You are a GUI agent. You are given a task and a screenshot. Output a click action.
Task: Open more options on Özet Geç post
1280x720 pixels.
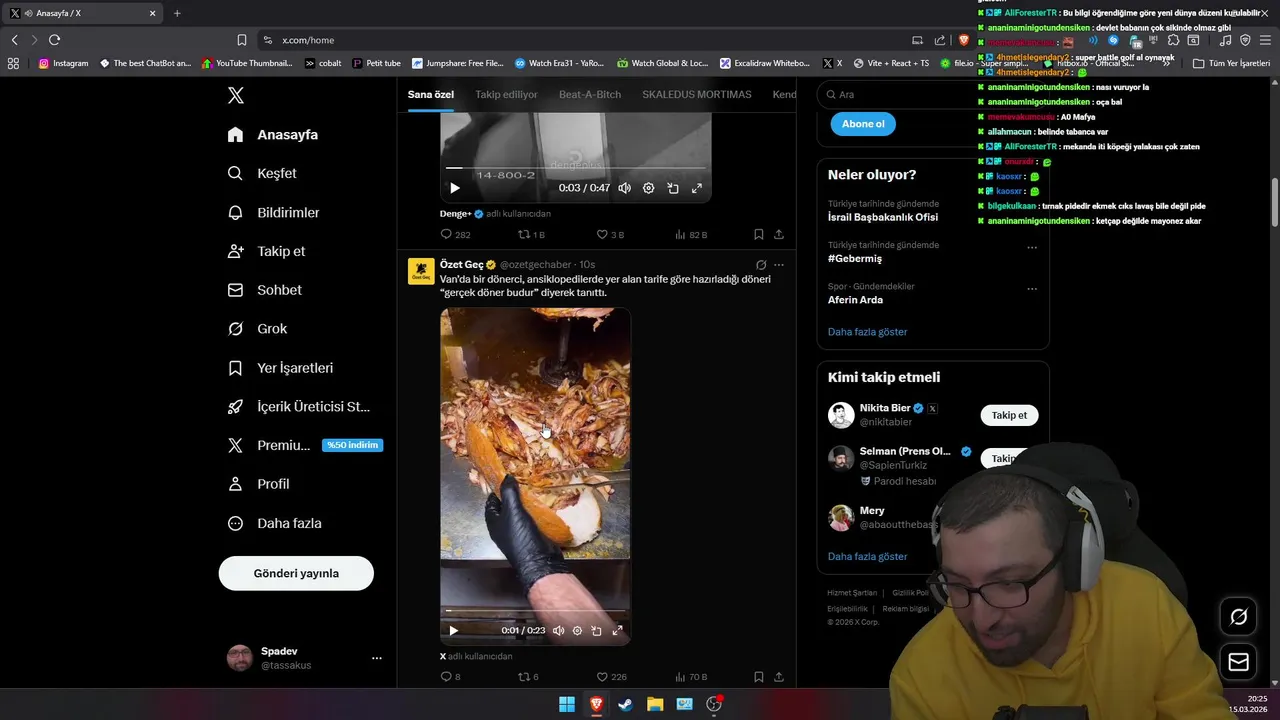tap(779, 265)
